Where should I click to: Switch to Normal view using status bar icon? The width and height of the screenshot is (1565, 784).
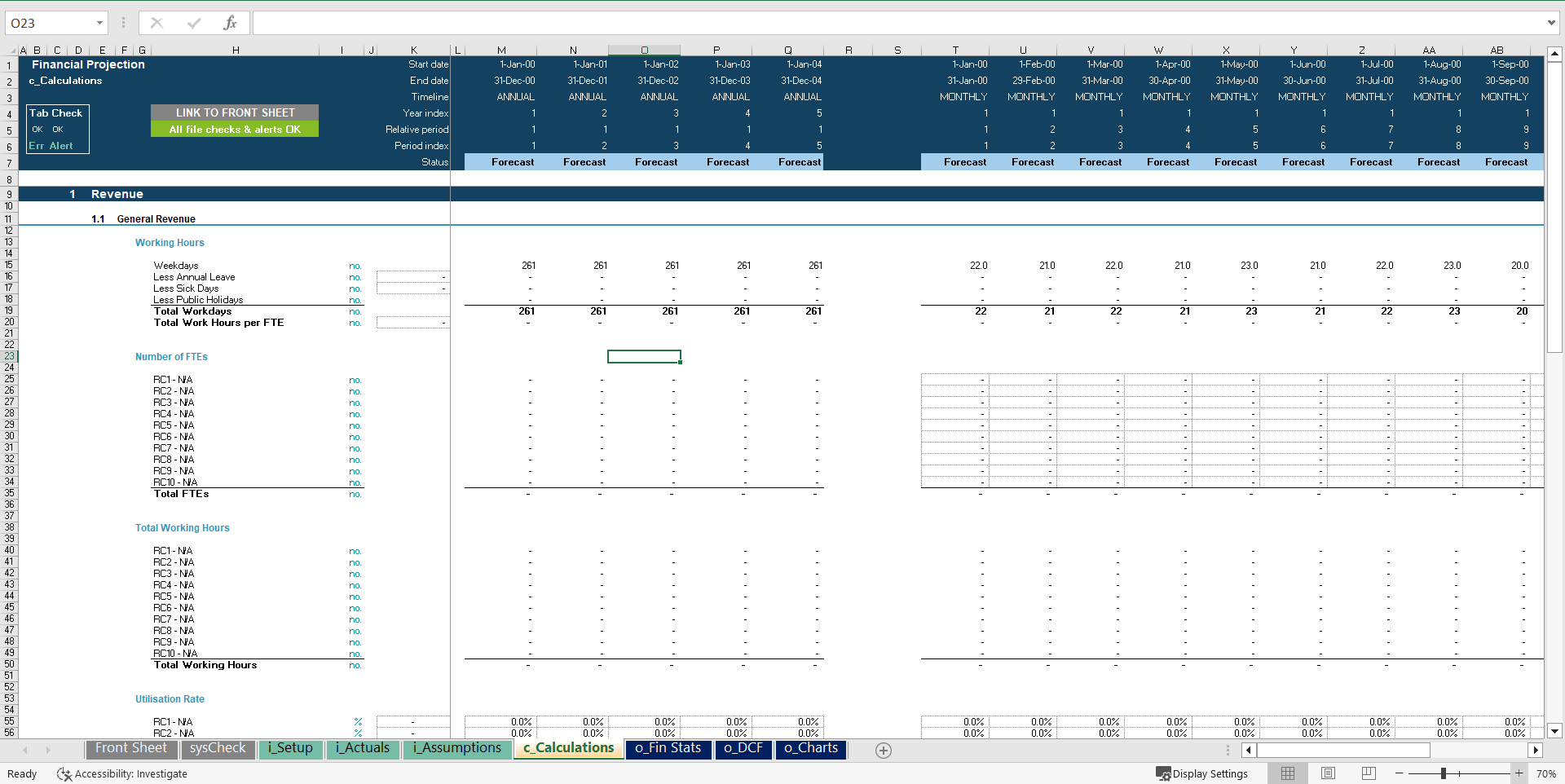[1288, 773]
